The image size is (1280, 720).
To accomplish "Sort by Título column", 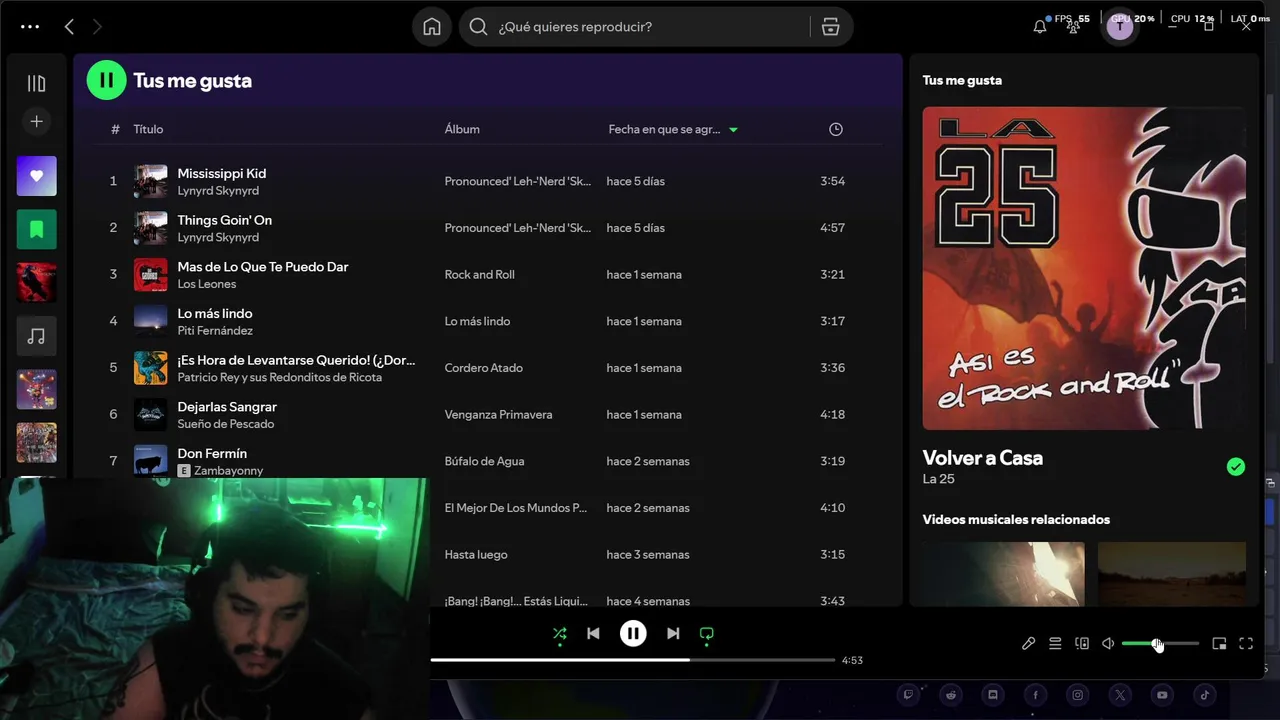I will (148, 129).
